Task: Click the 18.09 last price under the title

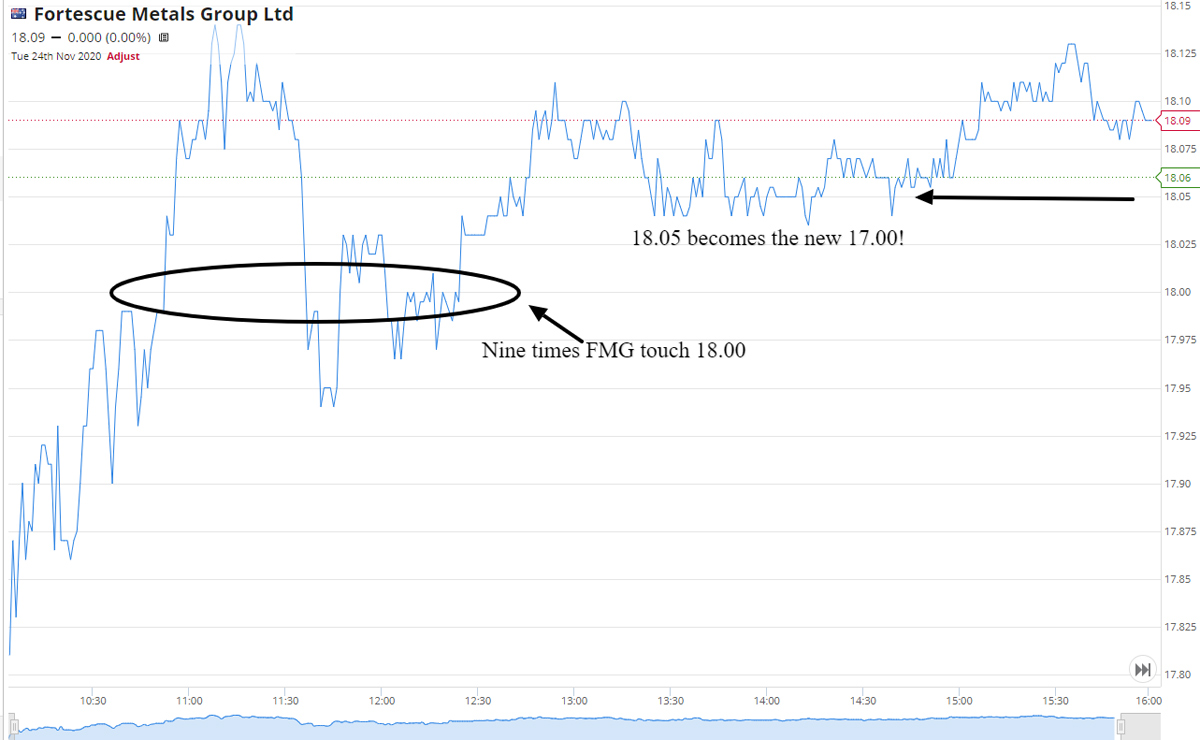Action: (27, 38)
